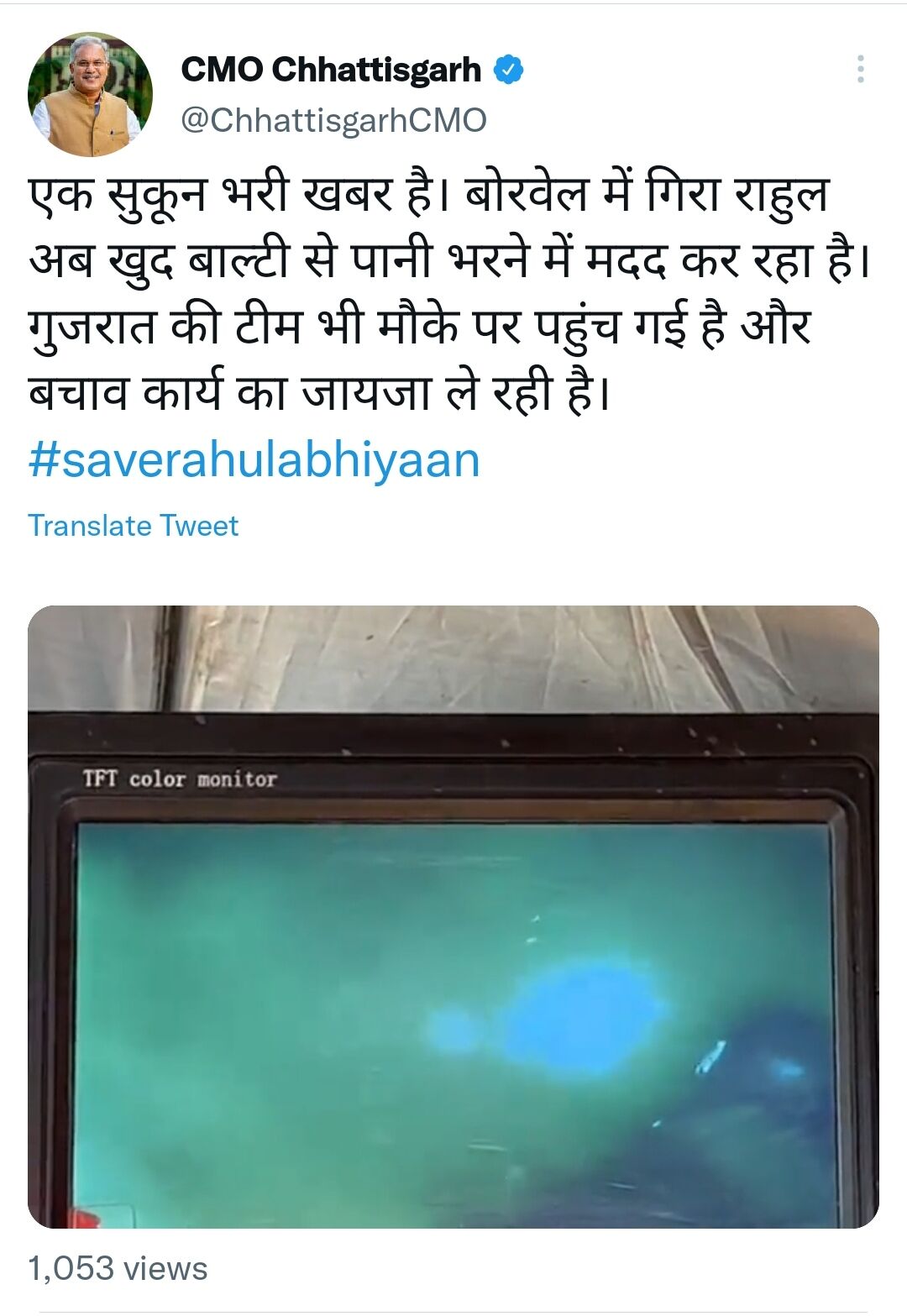
Task: Open the three-dot more options menu
Action: tap(860, 69)
